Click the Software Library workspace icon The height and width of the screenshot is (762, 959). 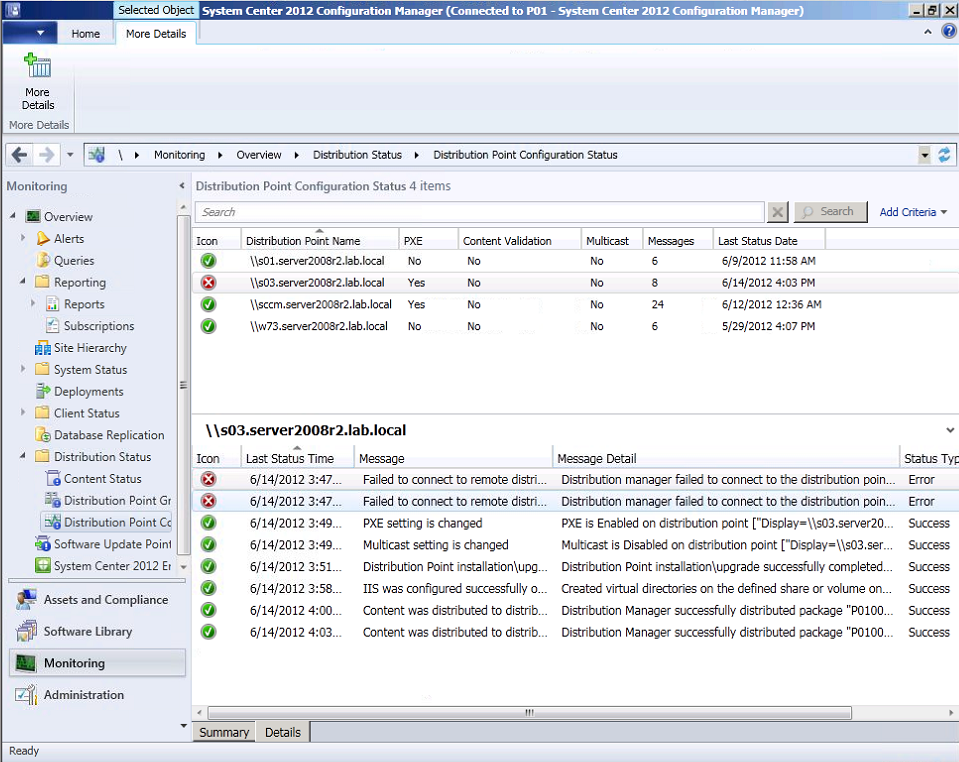[x=26, y=631]
